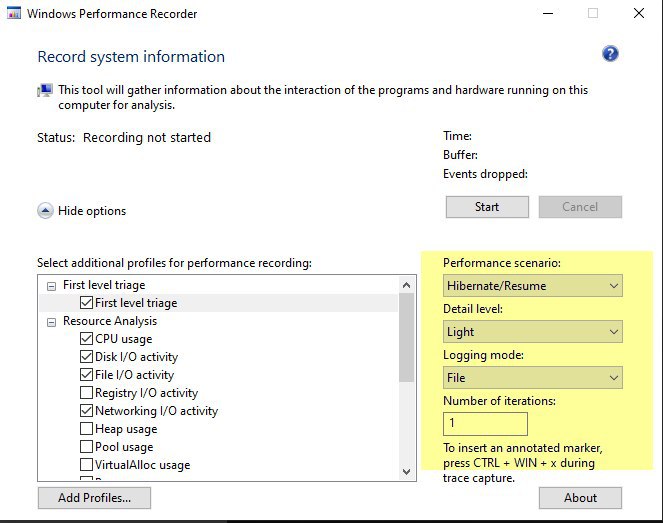
Task: Enable the Pool usage checkbox
Action: coord(86,446)
